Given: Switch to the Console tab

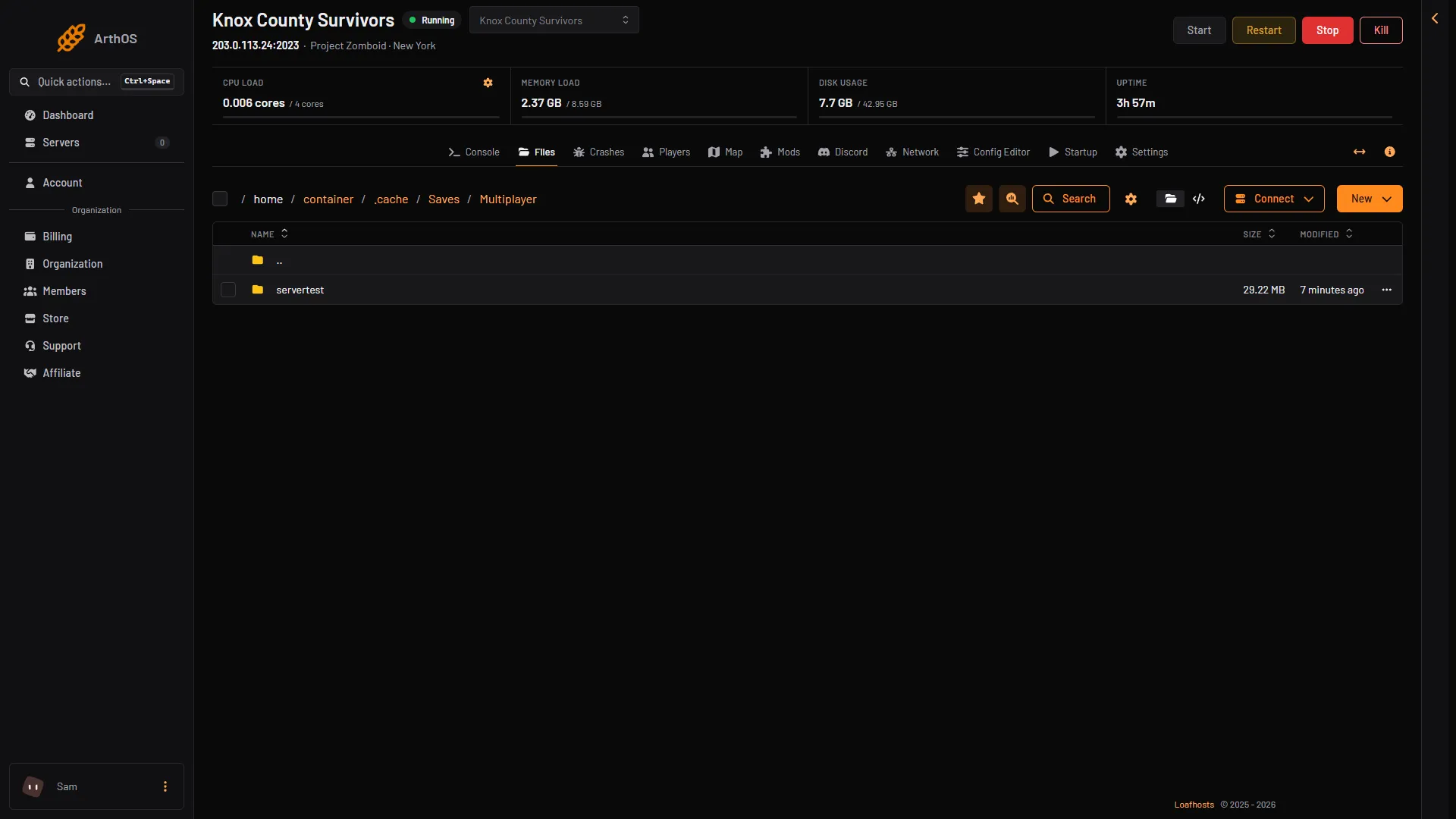Looking at the screenshot, I should point(474,152).
